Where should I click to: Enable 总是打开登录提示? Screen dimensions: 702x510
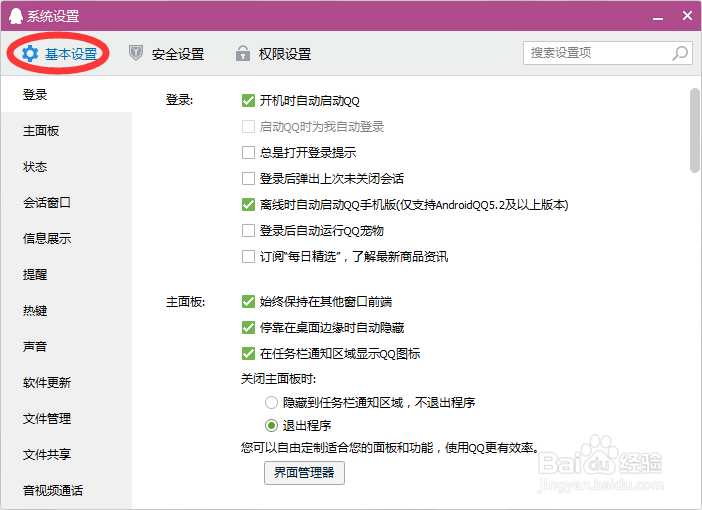[248, 153]
